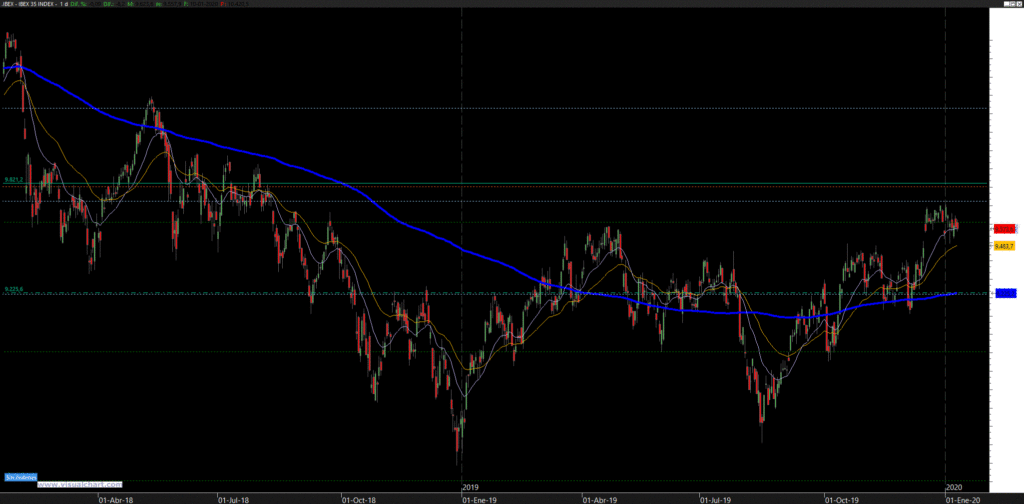
Task: Click the 9.225,6 horizontal level label
Action: 14,289
